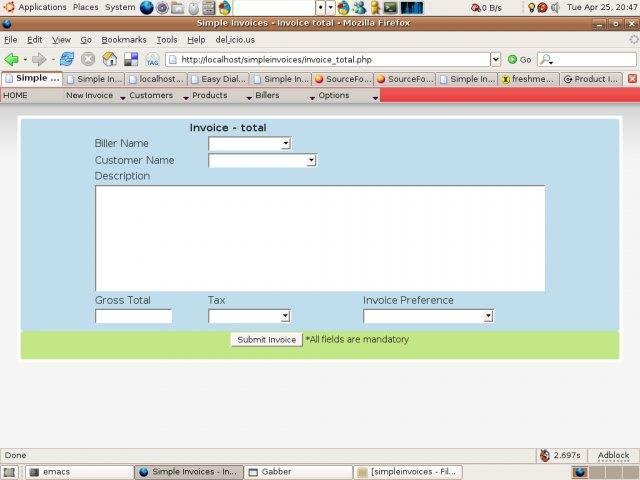Click the show desktop button in taskbar
The width and height of the screenshot is (640, 480).
pos(9,472)
